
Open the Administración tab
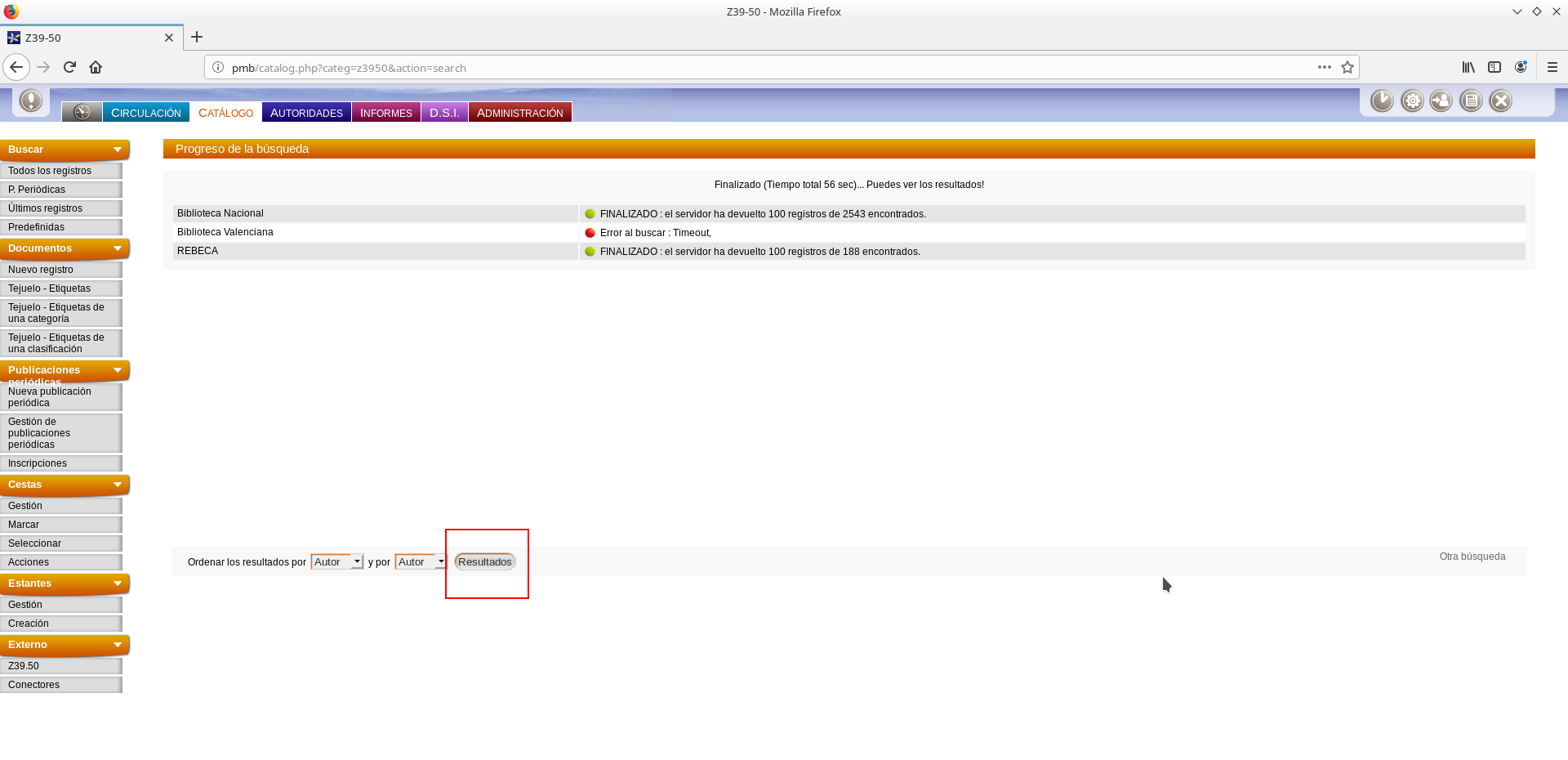[x=519, y=113]
